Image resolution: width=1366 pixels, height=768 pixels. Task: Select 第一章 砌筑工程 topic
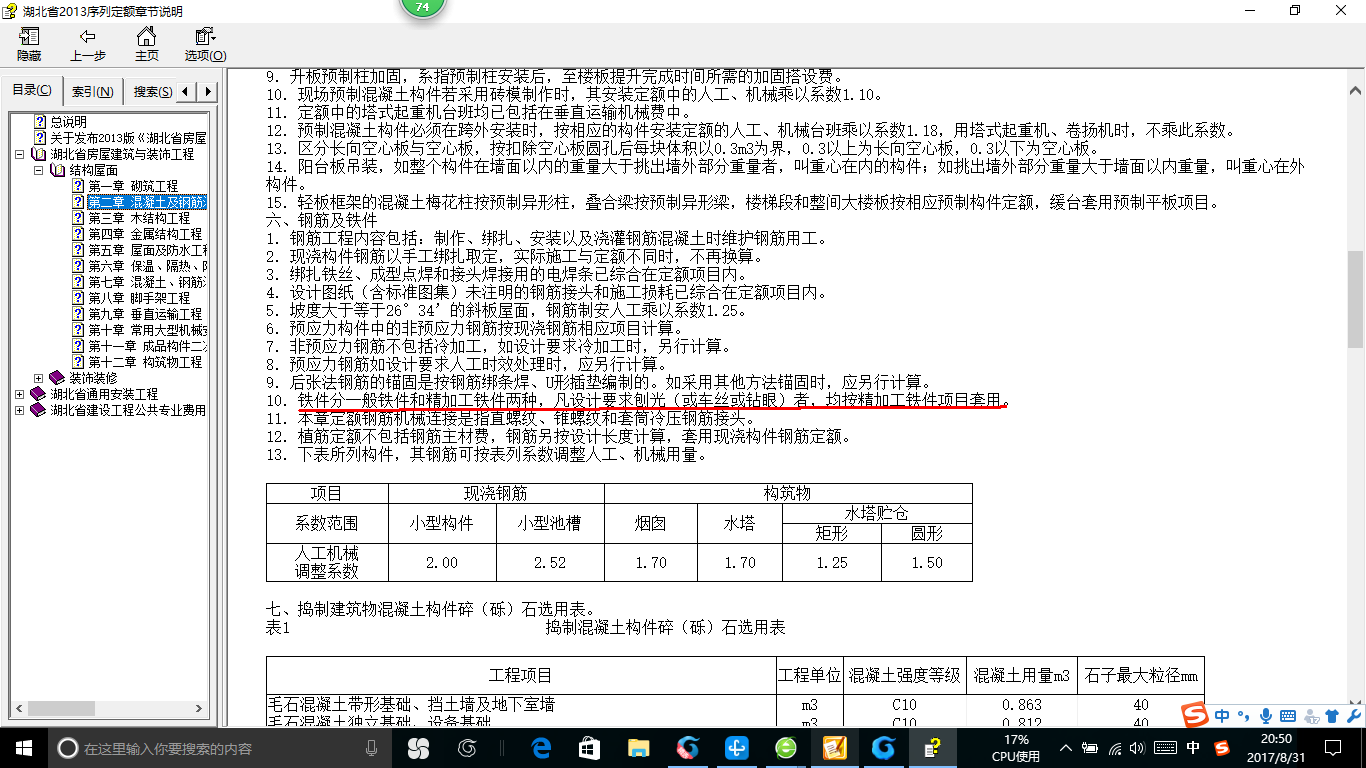(x=133, y=186)
